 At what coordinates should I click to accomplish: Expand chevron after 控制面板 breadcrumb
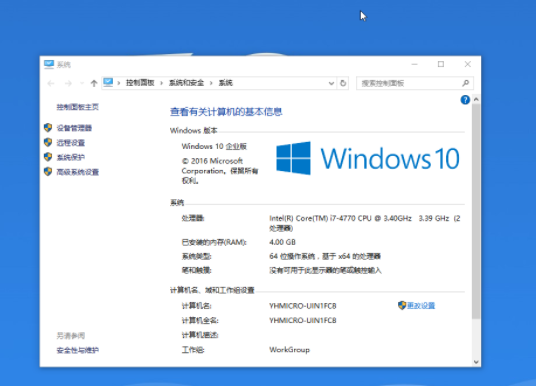(161, 83)
